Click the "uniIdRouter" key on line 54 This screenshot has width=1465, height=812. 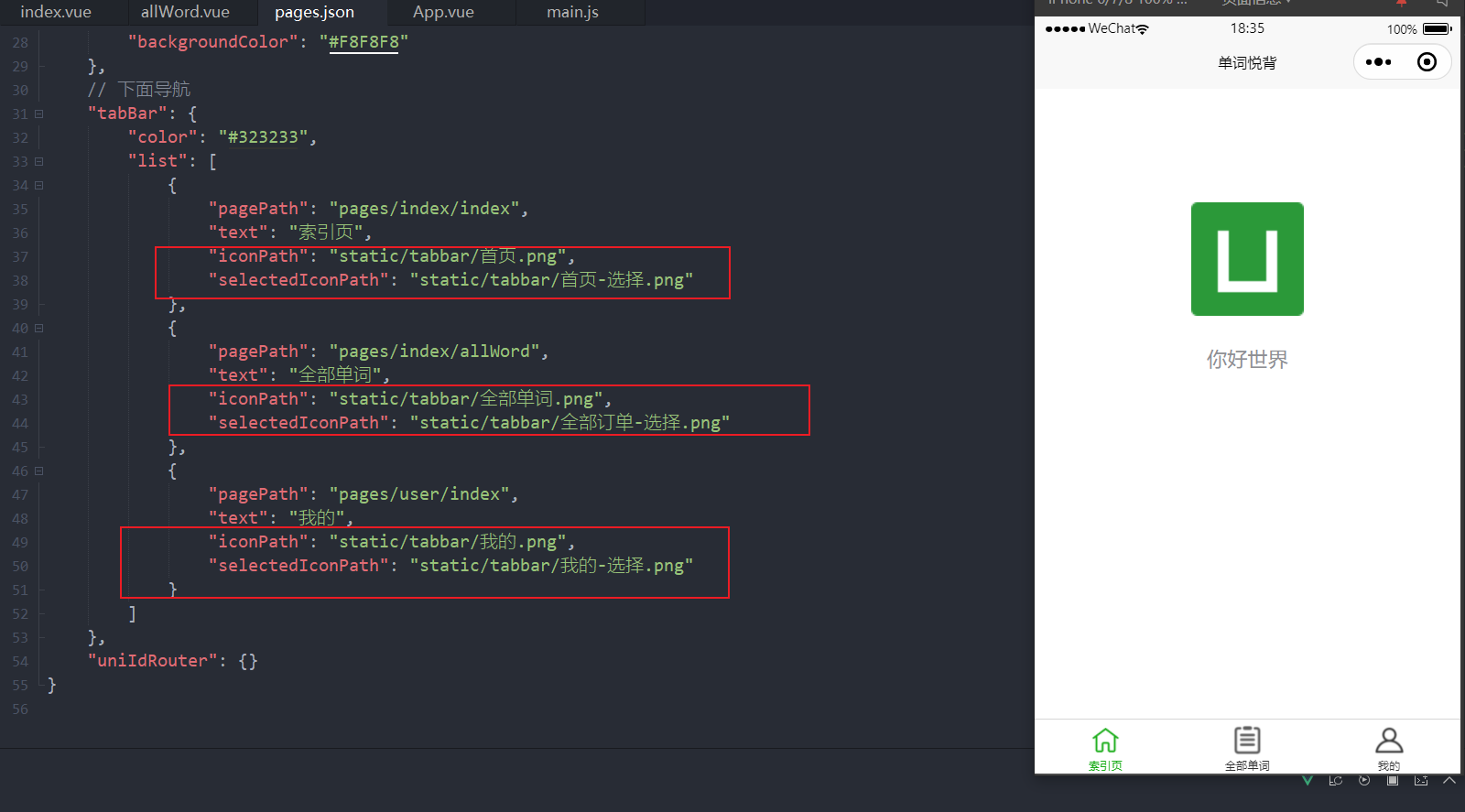152,661
